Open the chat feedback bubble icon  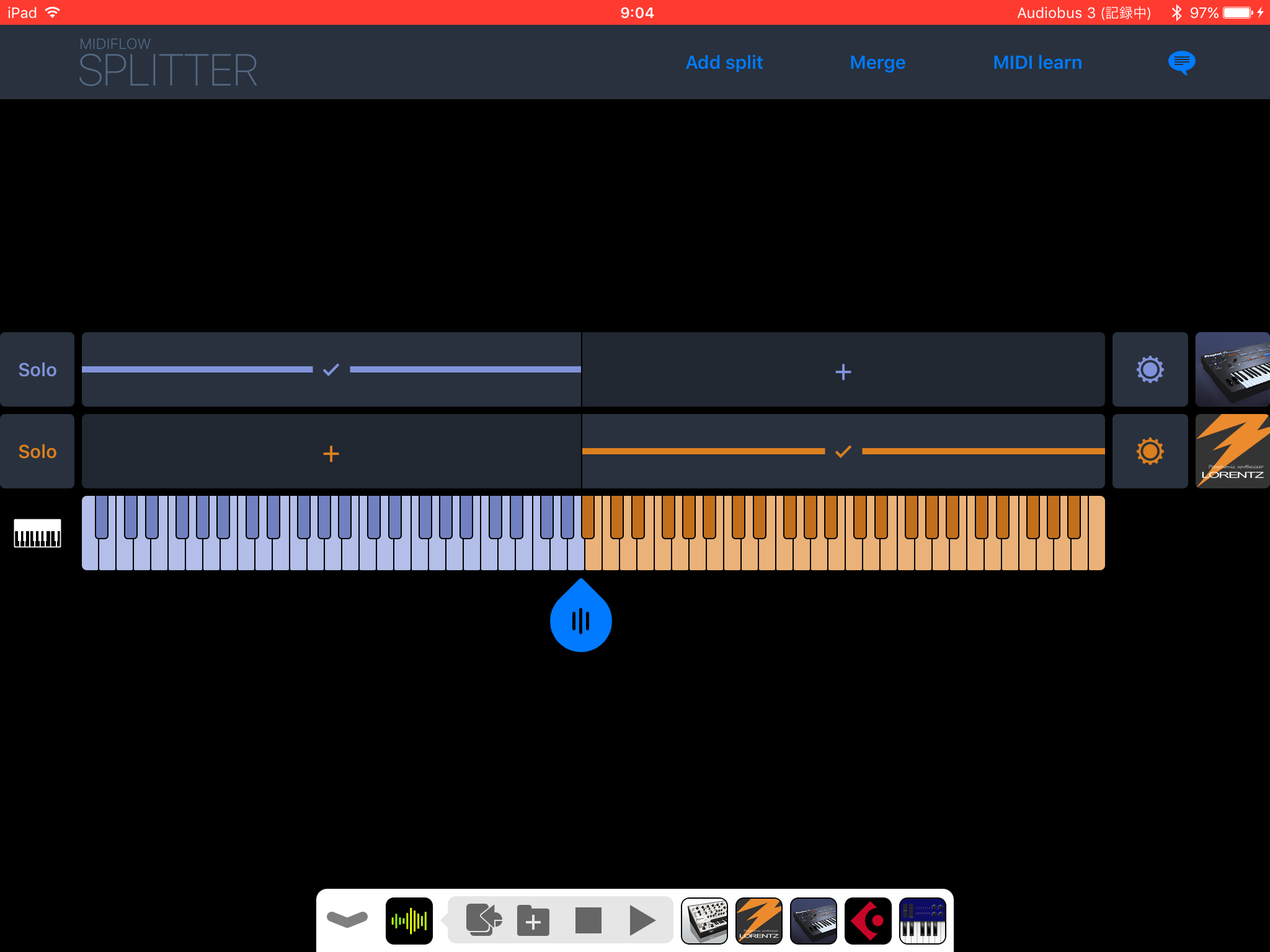pos(1181,63)
